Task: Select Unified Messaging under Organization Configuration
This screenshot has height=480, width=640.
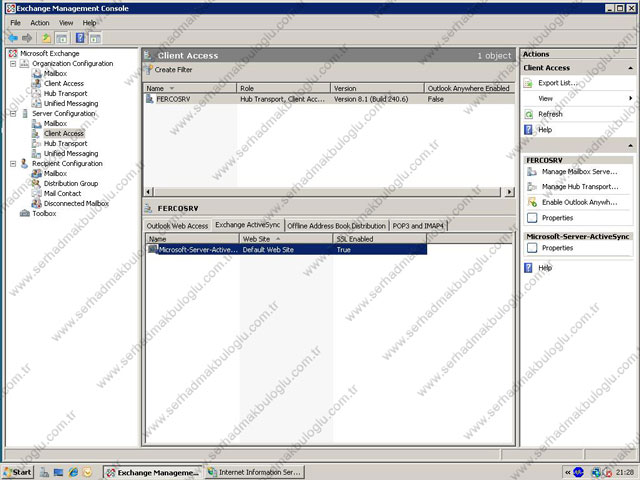Action: tap(71, 103)
